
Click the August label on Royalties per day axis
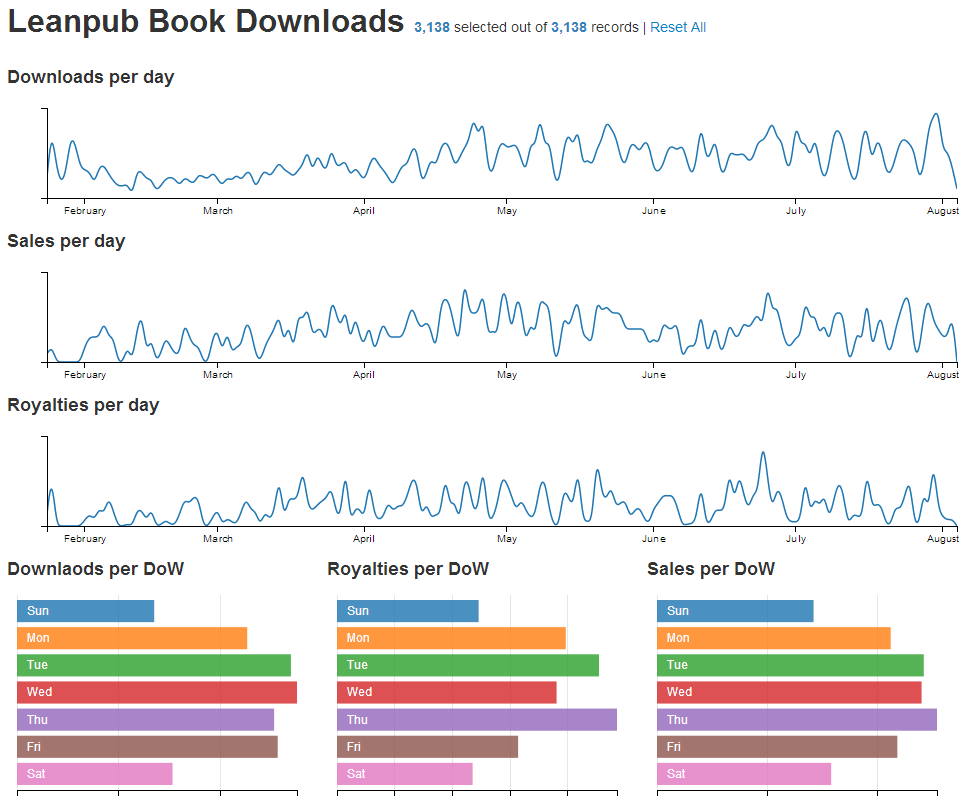(942, 538)
